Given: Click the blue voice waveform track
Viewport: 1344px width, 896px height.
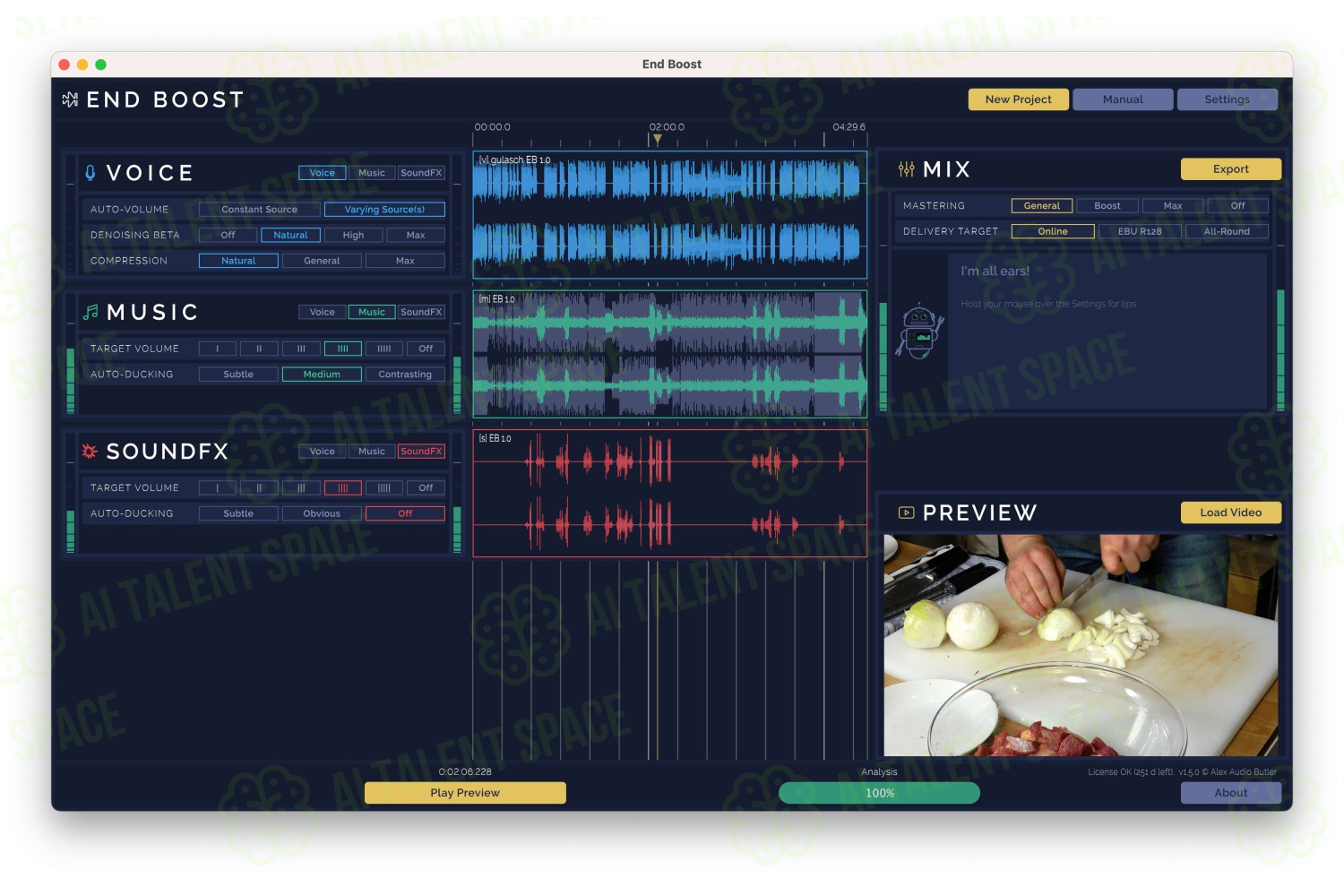Looking at the screenshot, I should (x=669, y=215).
